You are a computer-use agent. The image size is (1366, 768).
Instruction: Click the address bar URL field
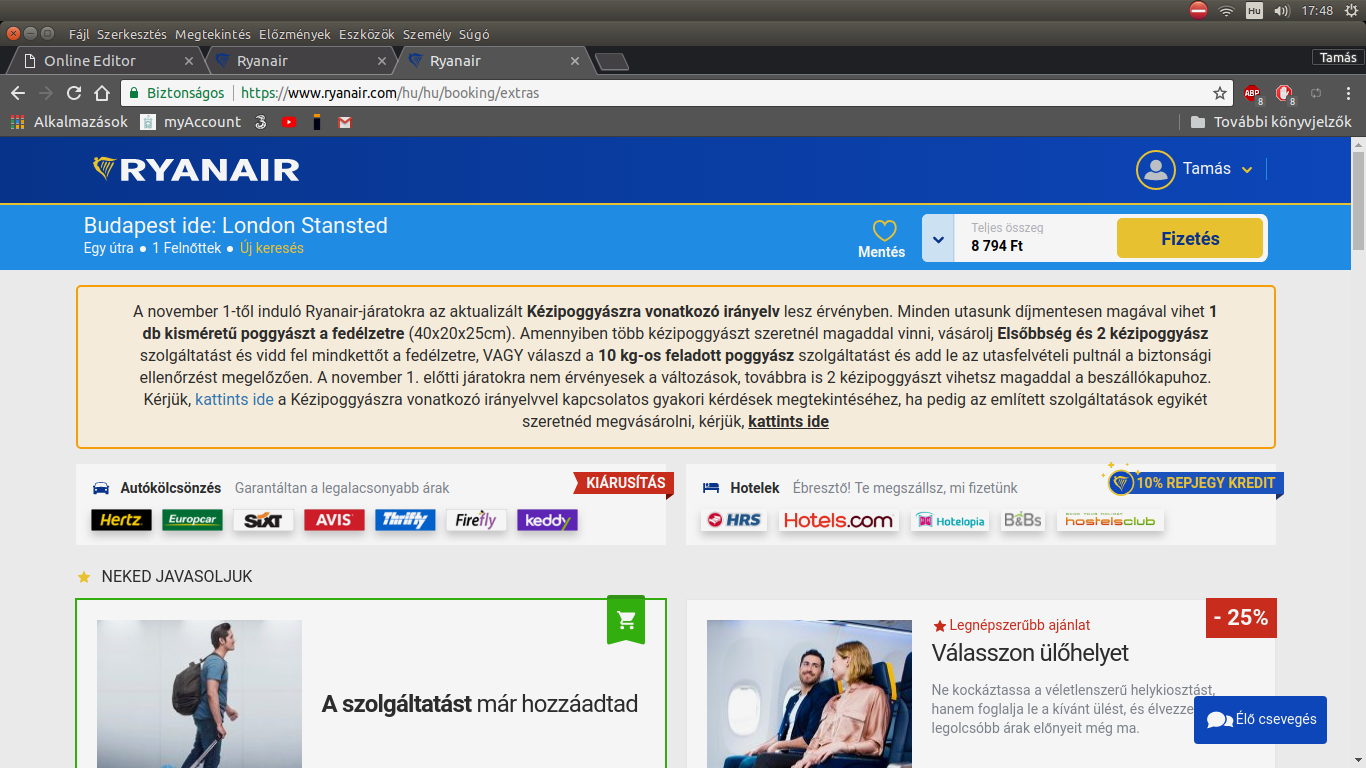pyautogui.click(x=677, y=93)
